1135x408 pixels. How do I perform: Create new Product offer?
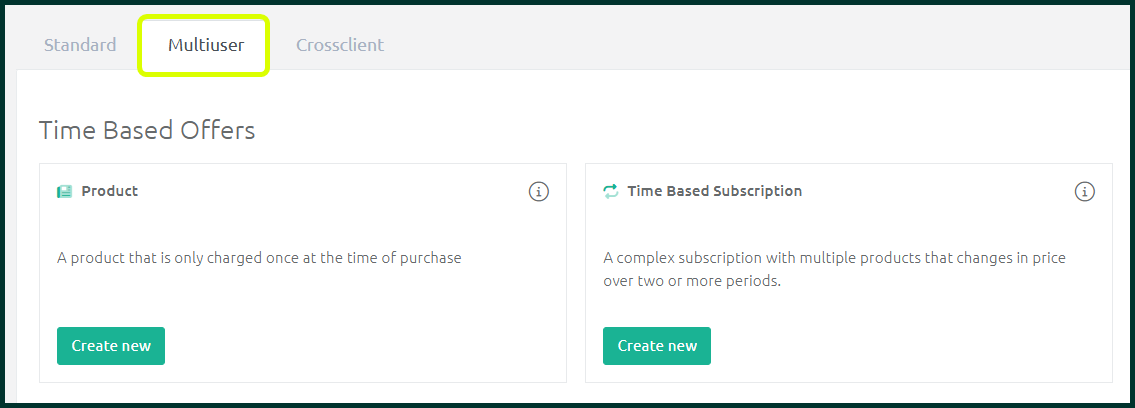point(111,346)
